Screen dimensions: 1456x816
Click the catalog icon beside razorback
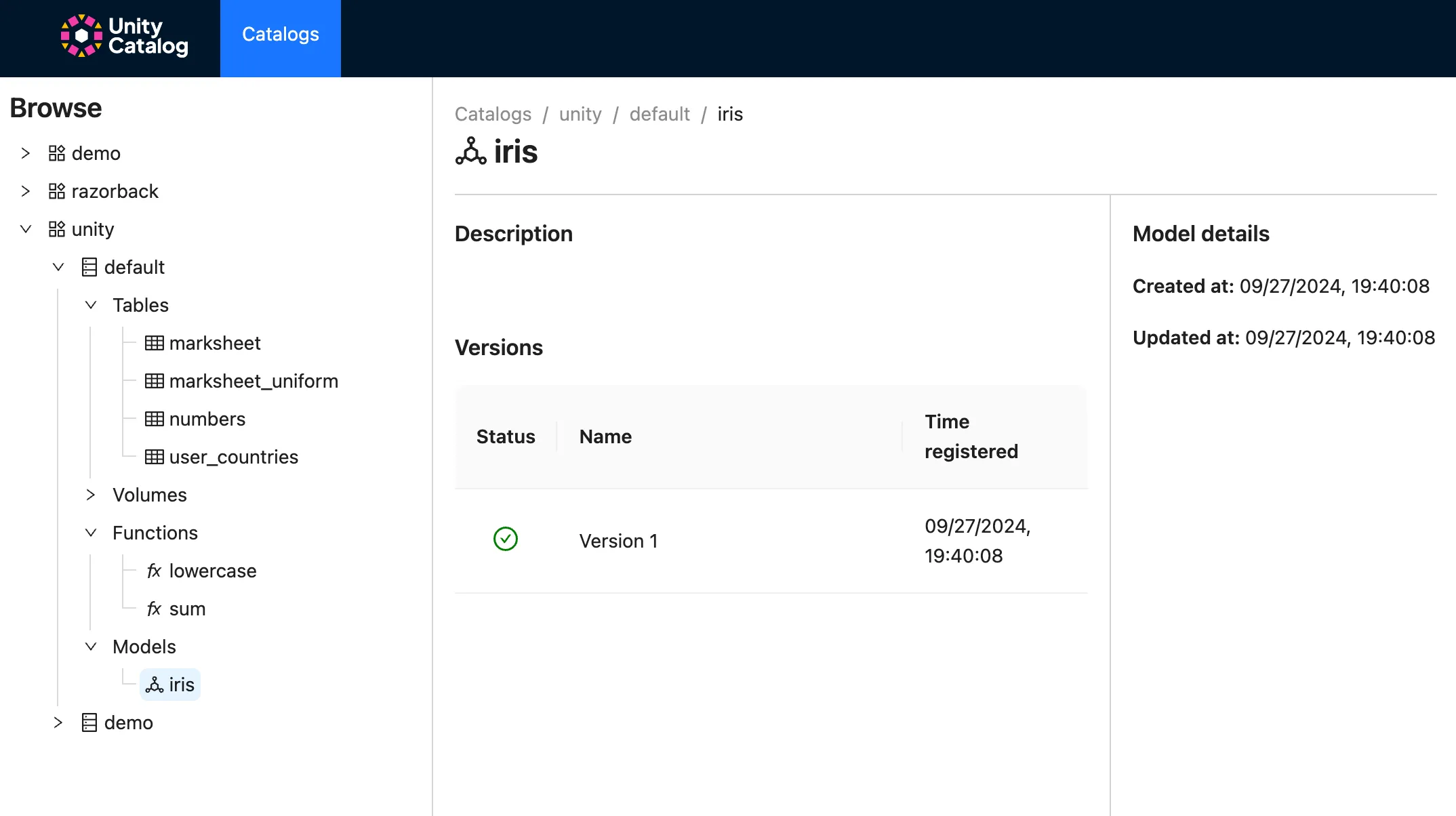click(x=57, y=192)
